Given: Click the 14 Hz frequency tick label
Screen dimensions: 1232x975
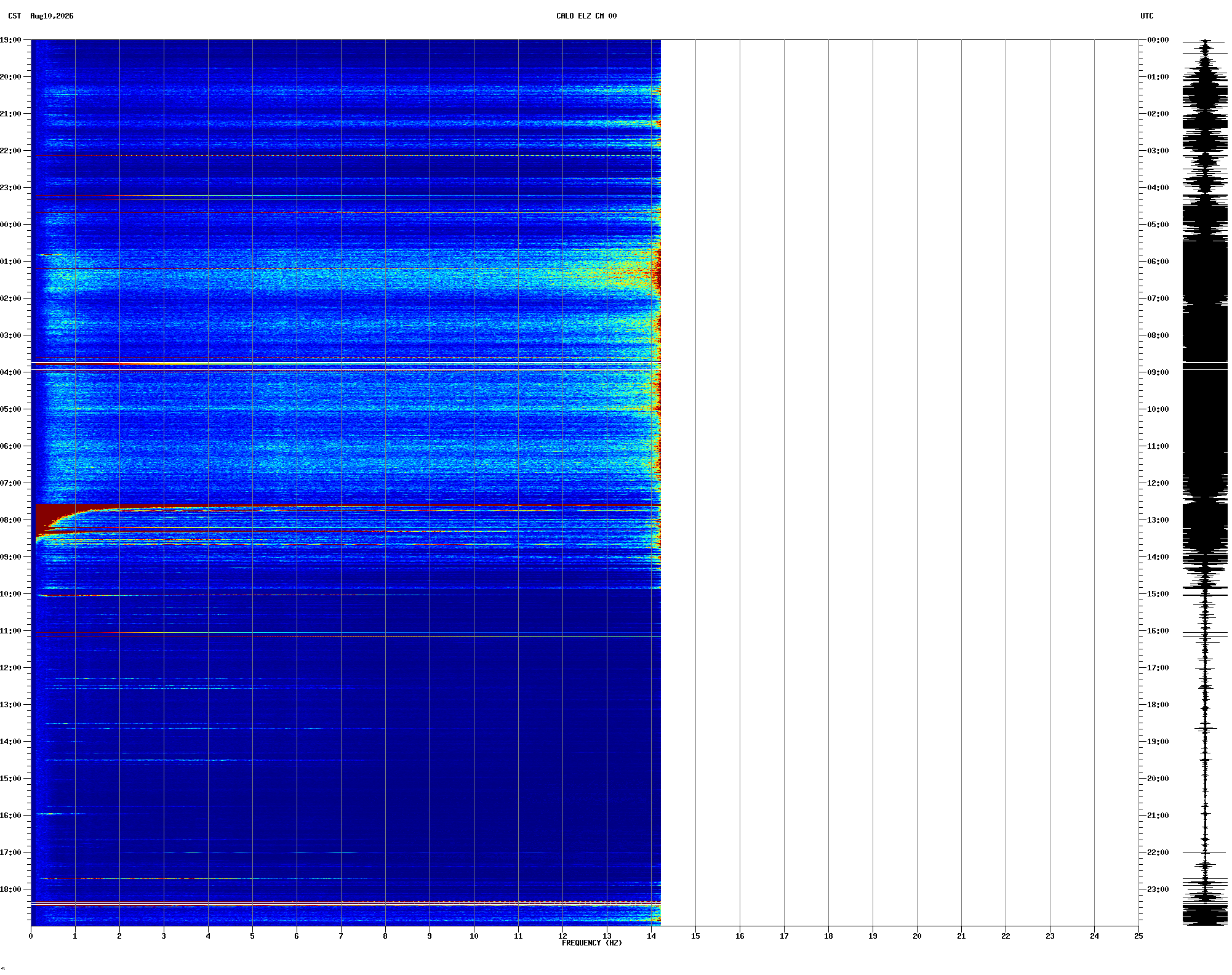Looking at the screenshot, I should pyautogui.click(x=651, y=936).
